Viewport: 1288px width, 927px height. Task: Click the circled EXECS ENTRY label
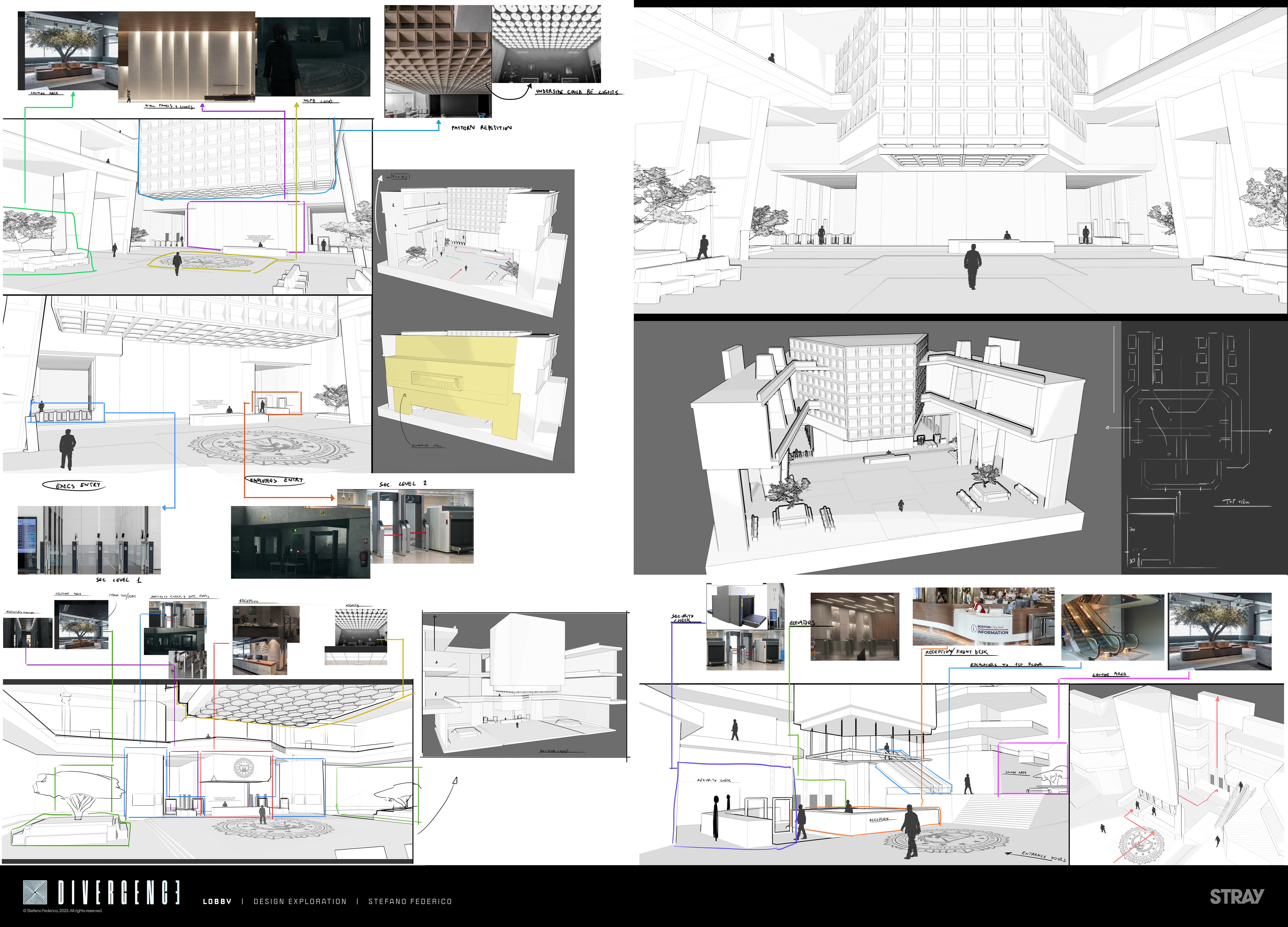[x=74, y=485]
